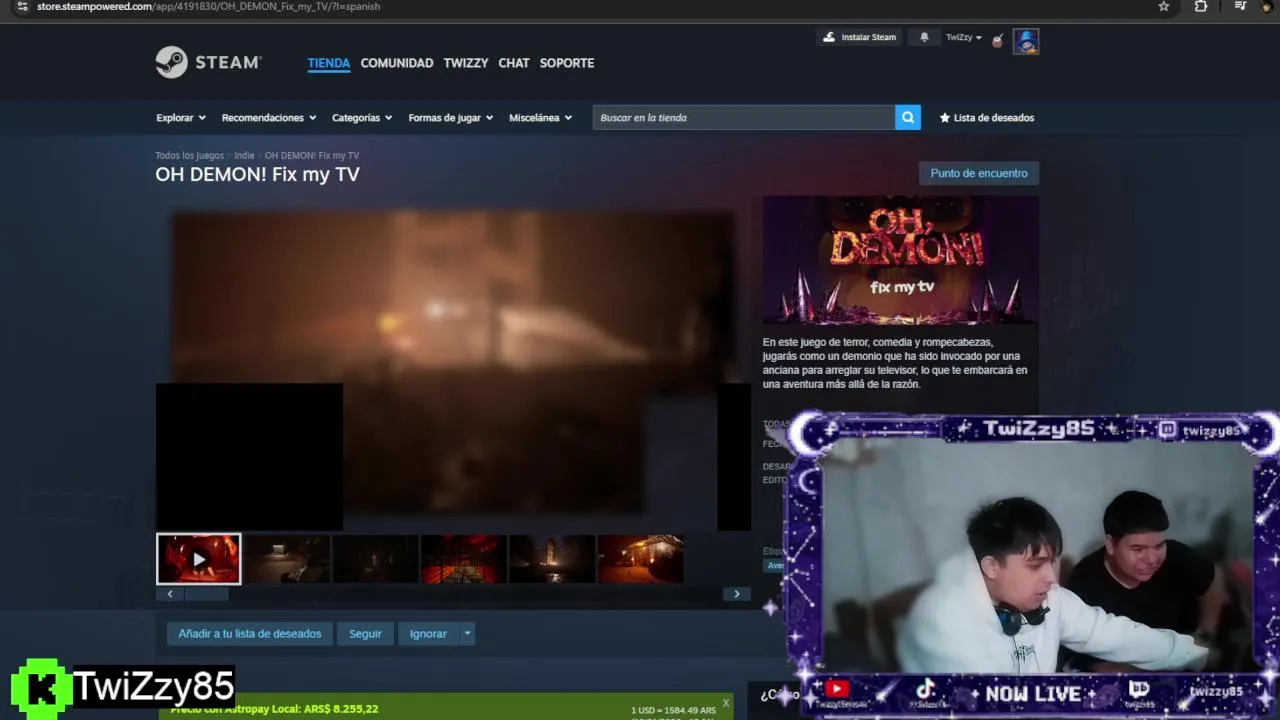This screenshot has height=720, width=1280.
Task: Open Lista de deseados
Action: tap(987, 117)
